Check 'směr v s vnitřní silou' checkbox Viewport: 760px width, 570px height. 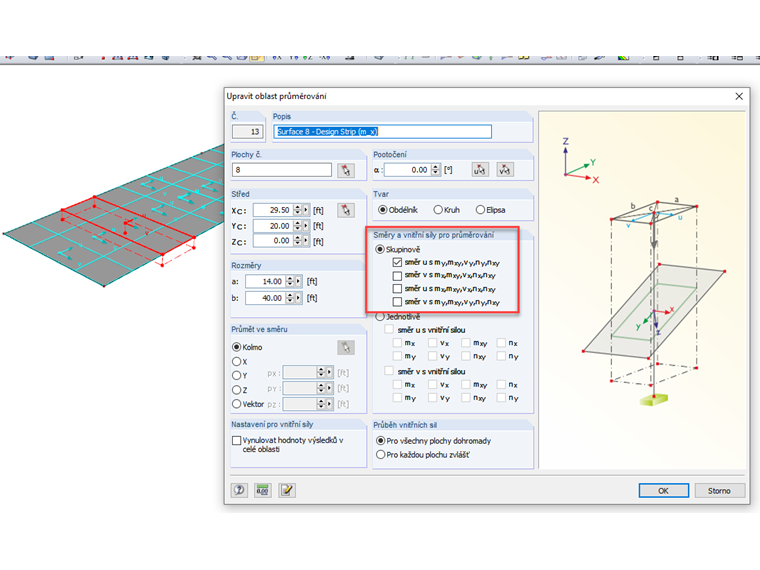[389, 371]
